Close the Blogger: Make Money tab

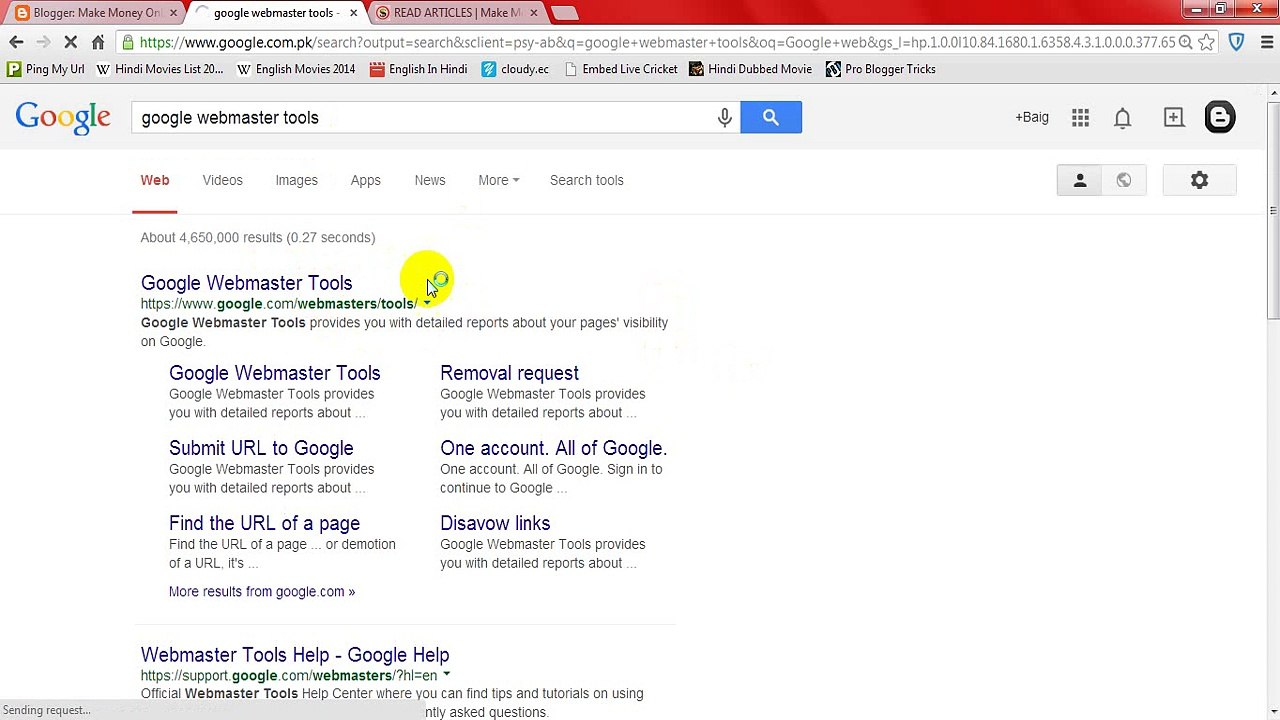[x=174, y=13]
